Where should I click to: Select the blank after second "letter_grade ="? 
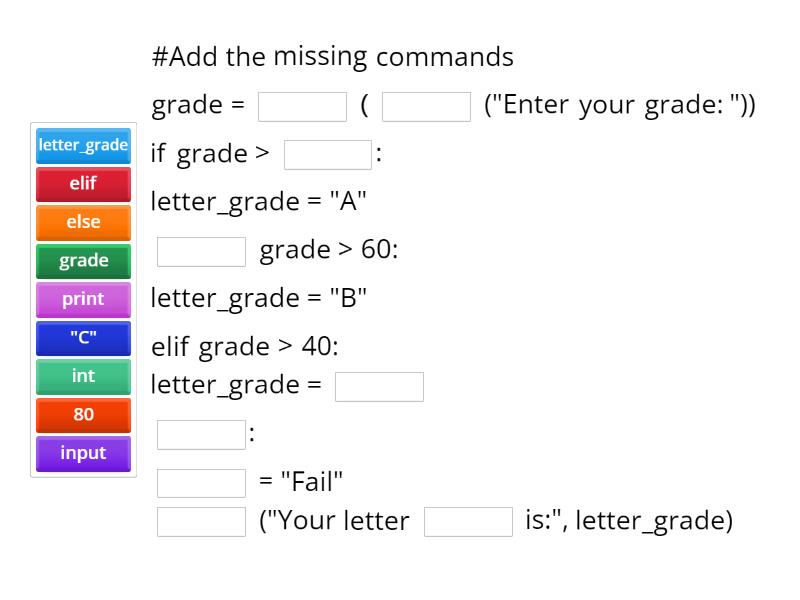[x=379, y=387]
